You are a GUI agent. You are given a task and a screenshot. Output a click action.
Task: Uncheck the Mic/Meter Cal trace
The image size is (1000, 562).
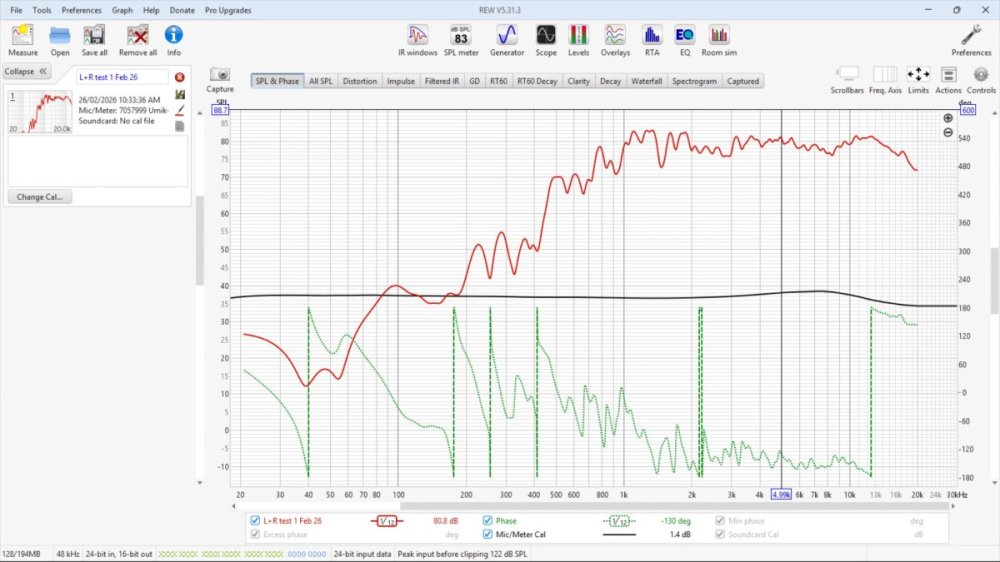pos(488,534)
